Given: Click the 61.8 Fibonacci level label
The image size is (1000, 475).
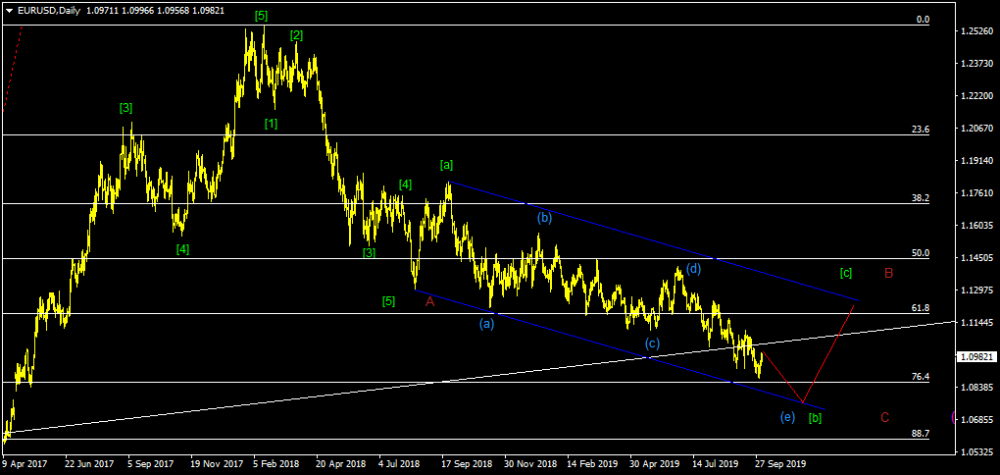Looking at the screenshot, I should pyautogui.click(x=922, y=308).
